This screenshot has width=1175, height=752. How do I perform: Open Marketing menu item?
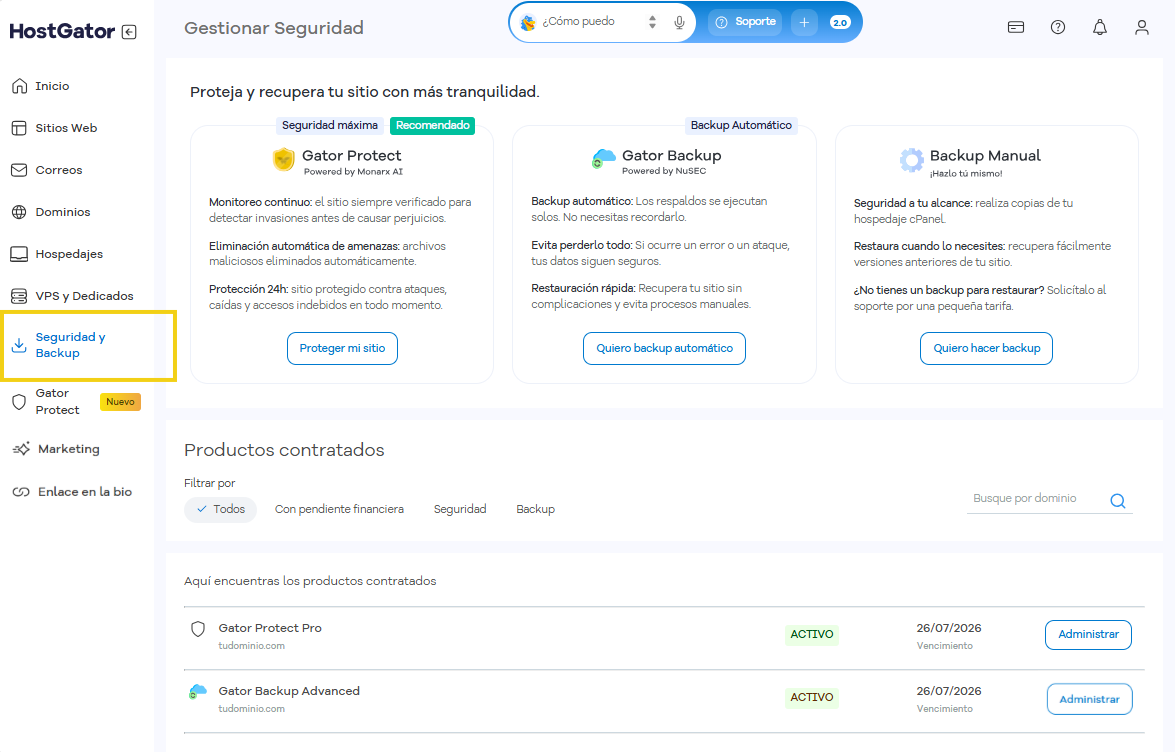click(x=69, y=449)
